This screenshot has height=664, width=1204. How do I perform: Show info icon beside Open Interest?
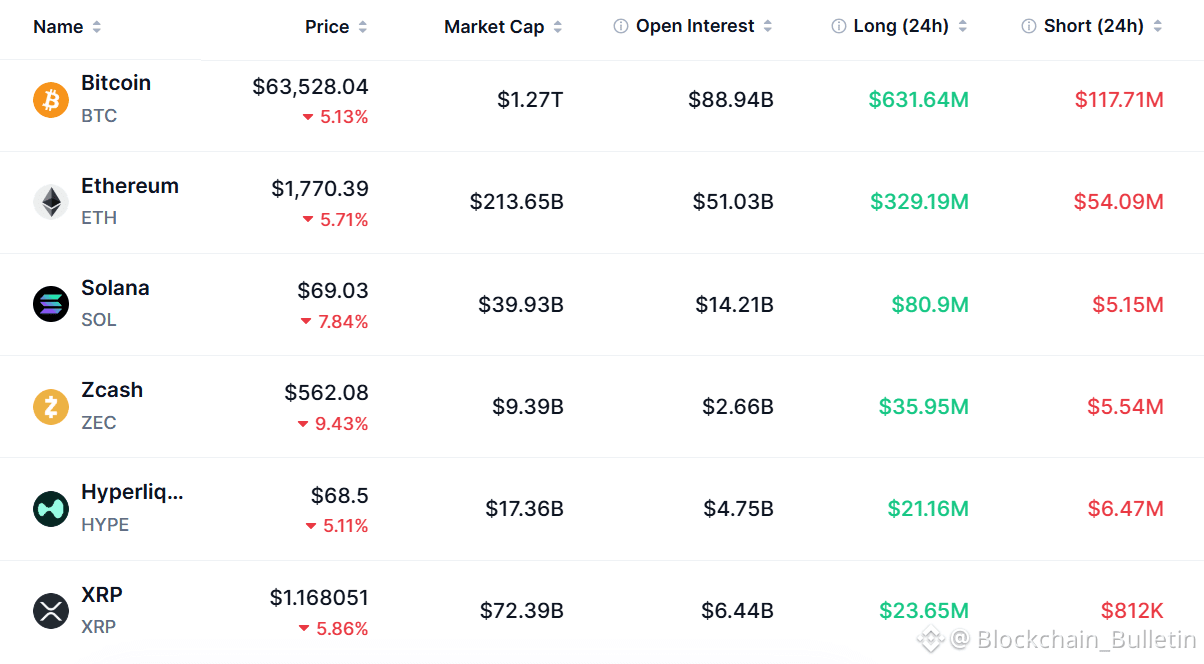click(x=621, y=27)
